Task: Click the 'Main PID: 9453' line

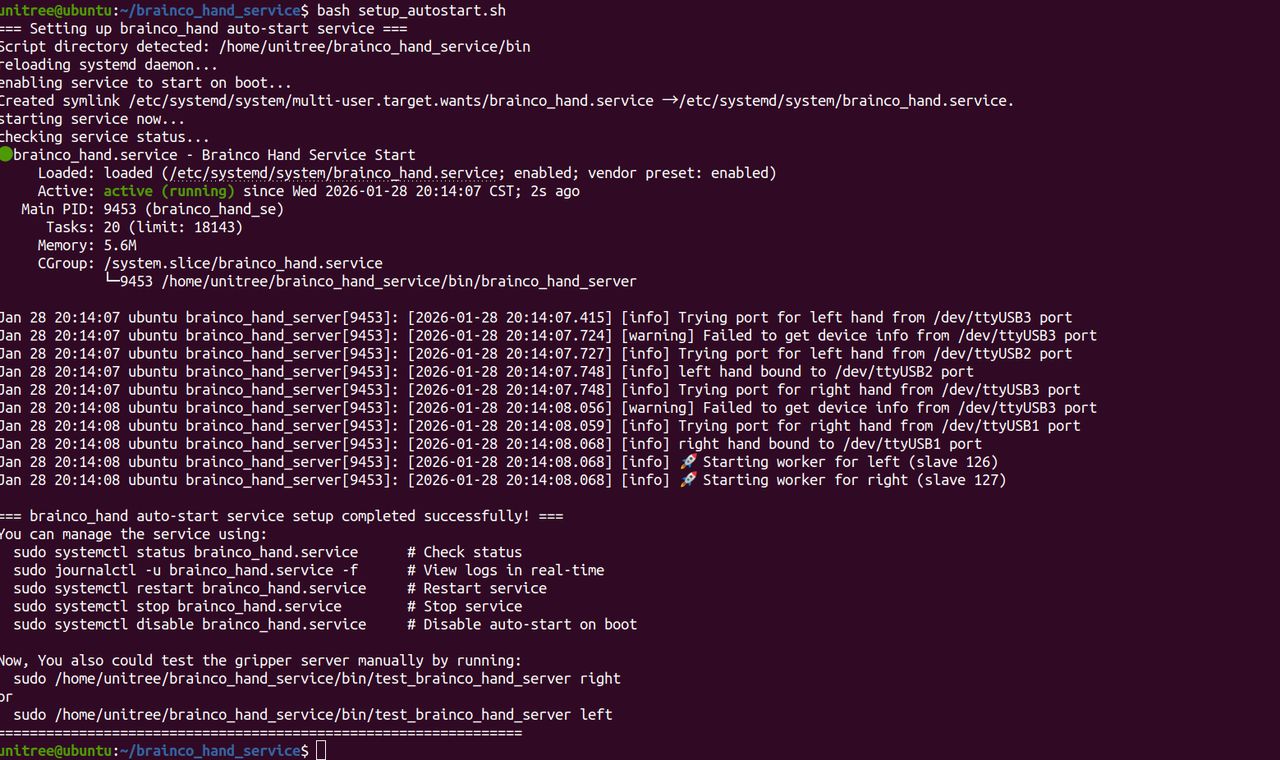Action: tap(152, 209)
